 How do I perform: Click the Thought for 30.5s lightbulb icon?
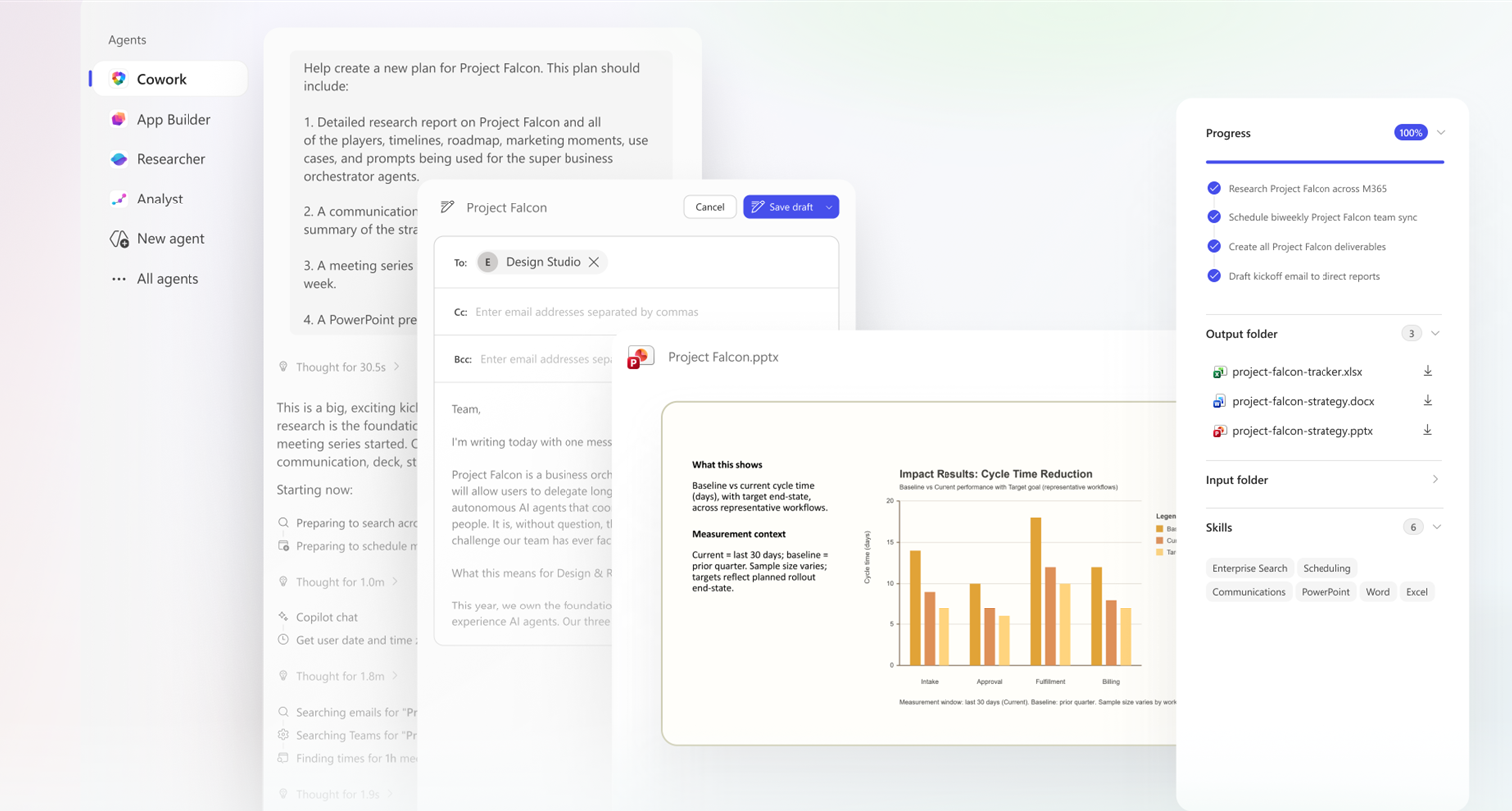coord(283,367)
